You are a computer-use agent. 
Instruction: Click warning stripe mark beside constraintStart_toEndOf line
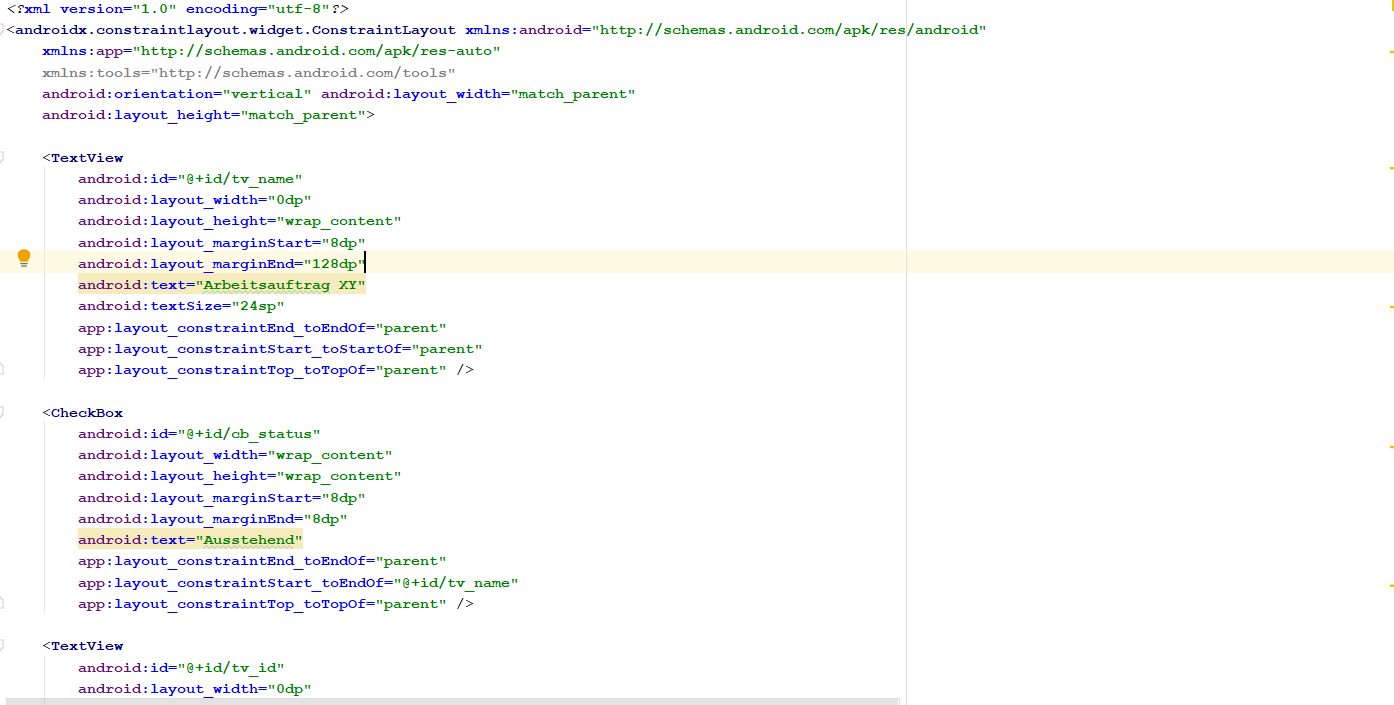click(x=1390, y=584)
